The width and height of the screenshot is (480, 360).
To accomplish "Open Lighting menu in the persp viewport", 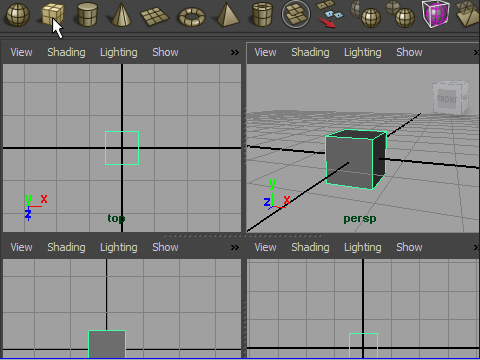I will 363,52.
